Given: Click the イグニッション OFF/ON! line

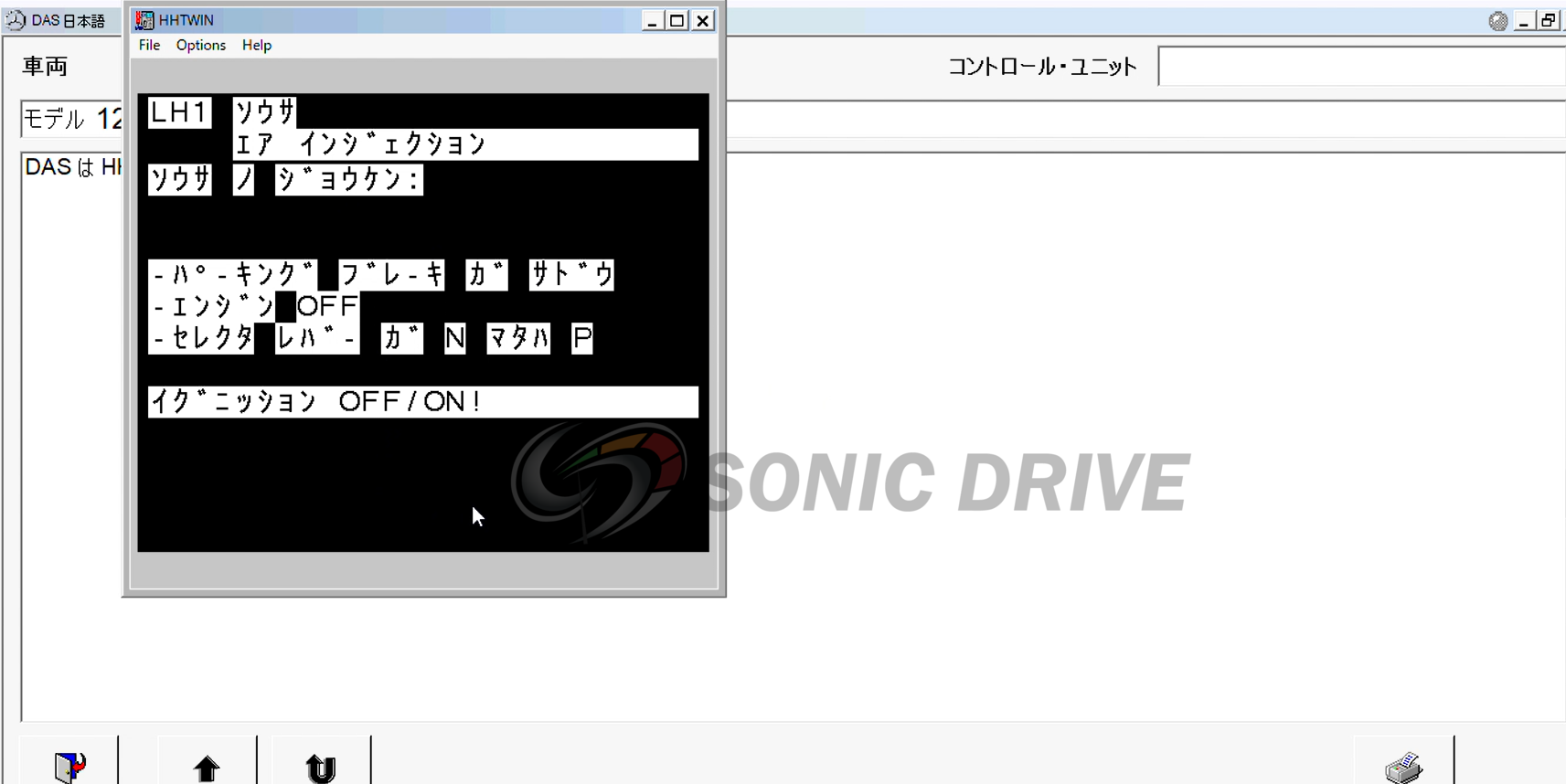Looking at the screenshot, I should click(422, 402).
